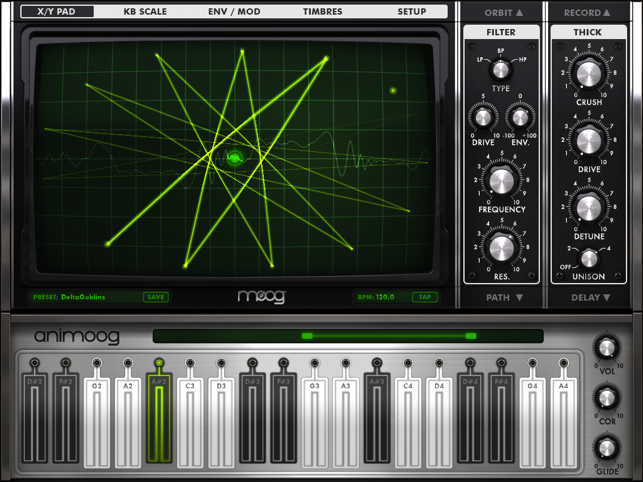Play the G2 key
643x482 pixels.
tap(97, 423)
